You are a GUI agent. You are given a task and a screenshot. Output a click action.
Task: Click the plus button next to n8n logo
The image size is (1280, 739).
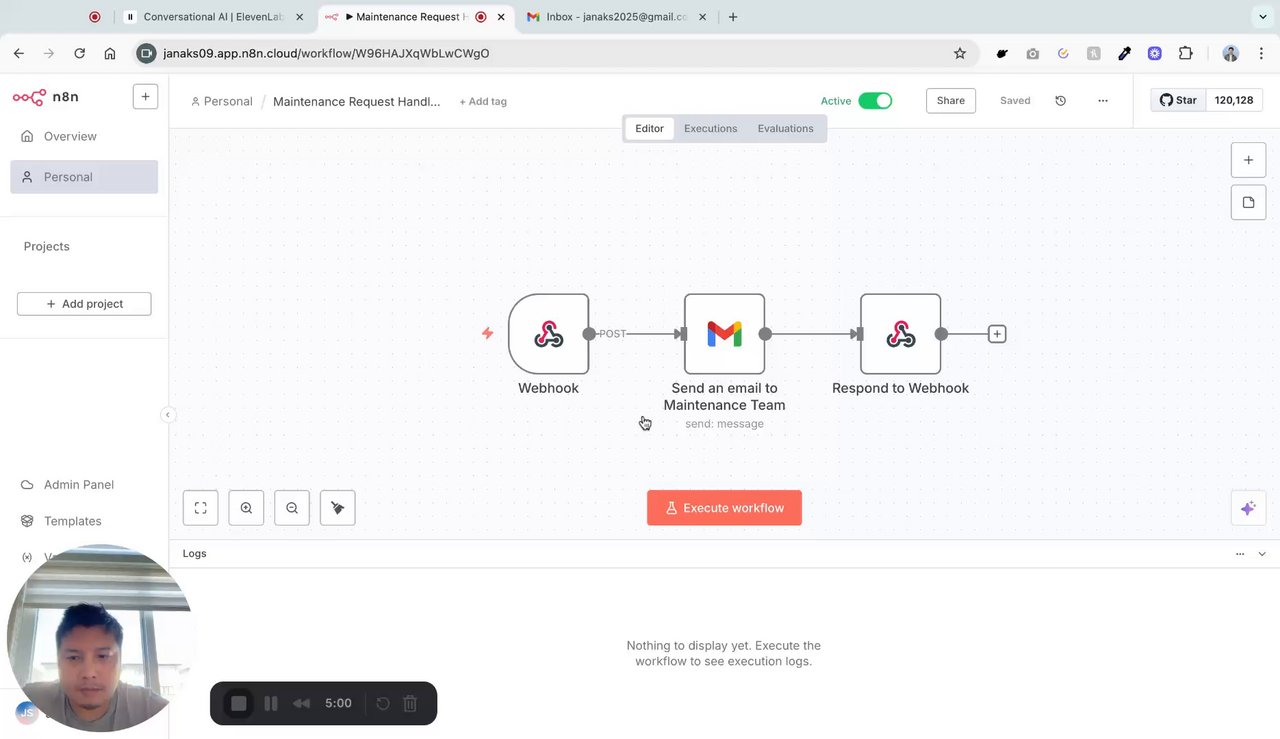coord(145,97)
